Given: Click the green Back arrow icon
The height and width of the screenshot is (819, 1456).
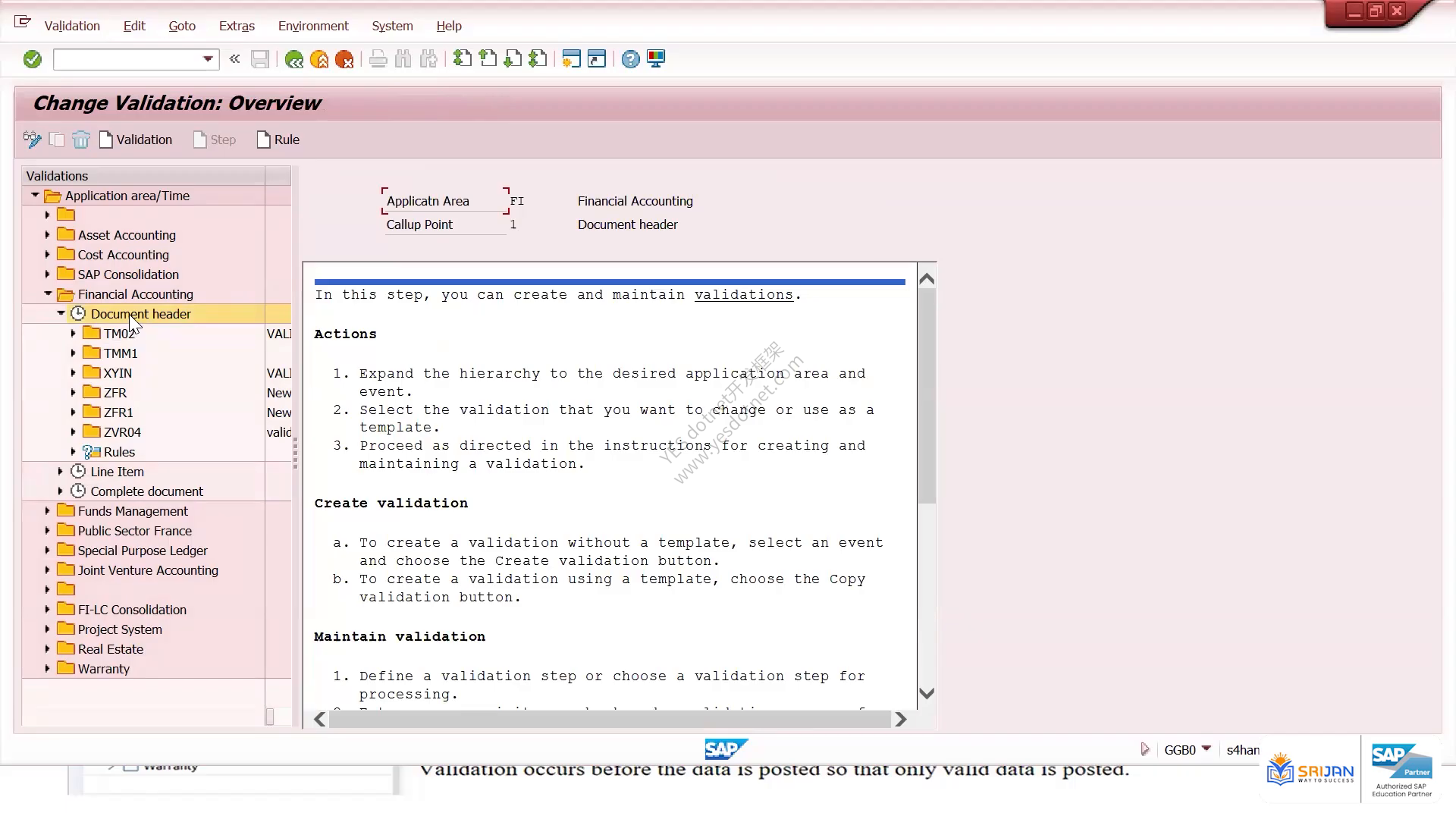Looking at the screenshot, I should click(x=293, y=59).
